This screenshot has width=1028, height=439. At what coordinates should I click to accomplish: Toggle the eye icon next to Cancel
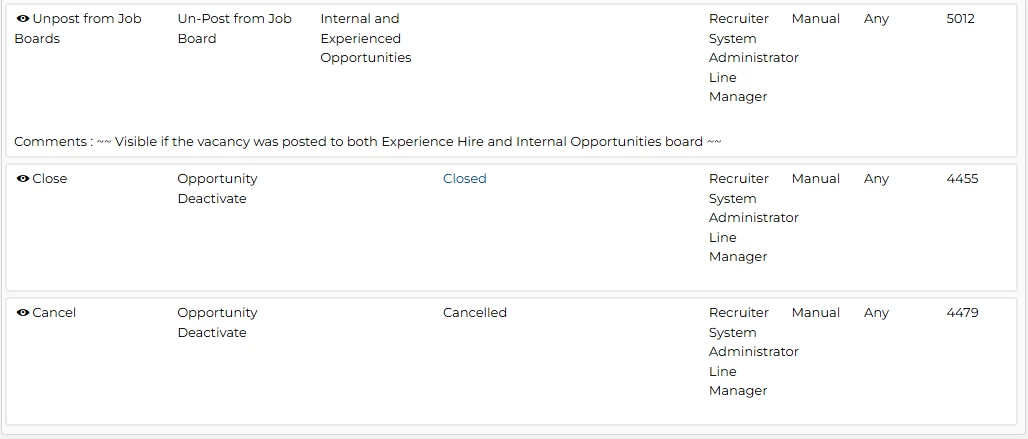pyautogui.click(x=23, y=313)
